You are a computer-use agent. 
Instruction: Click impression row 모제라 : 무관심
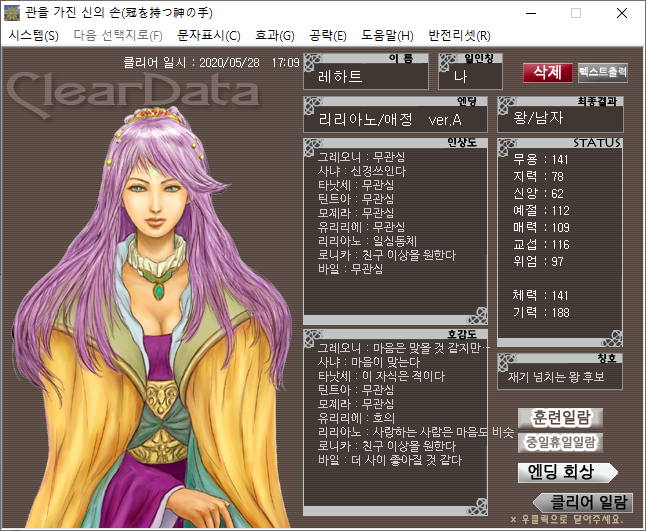[x=356, y=213]
